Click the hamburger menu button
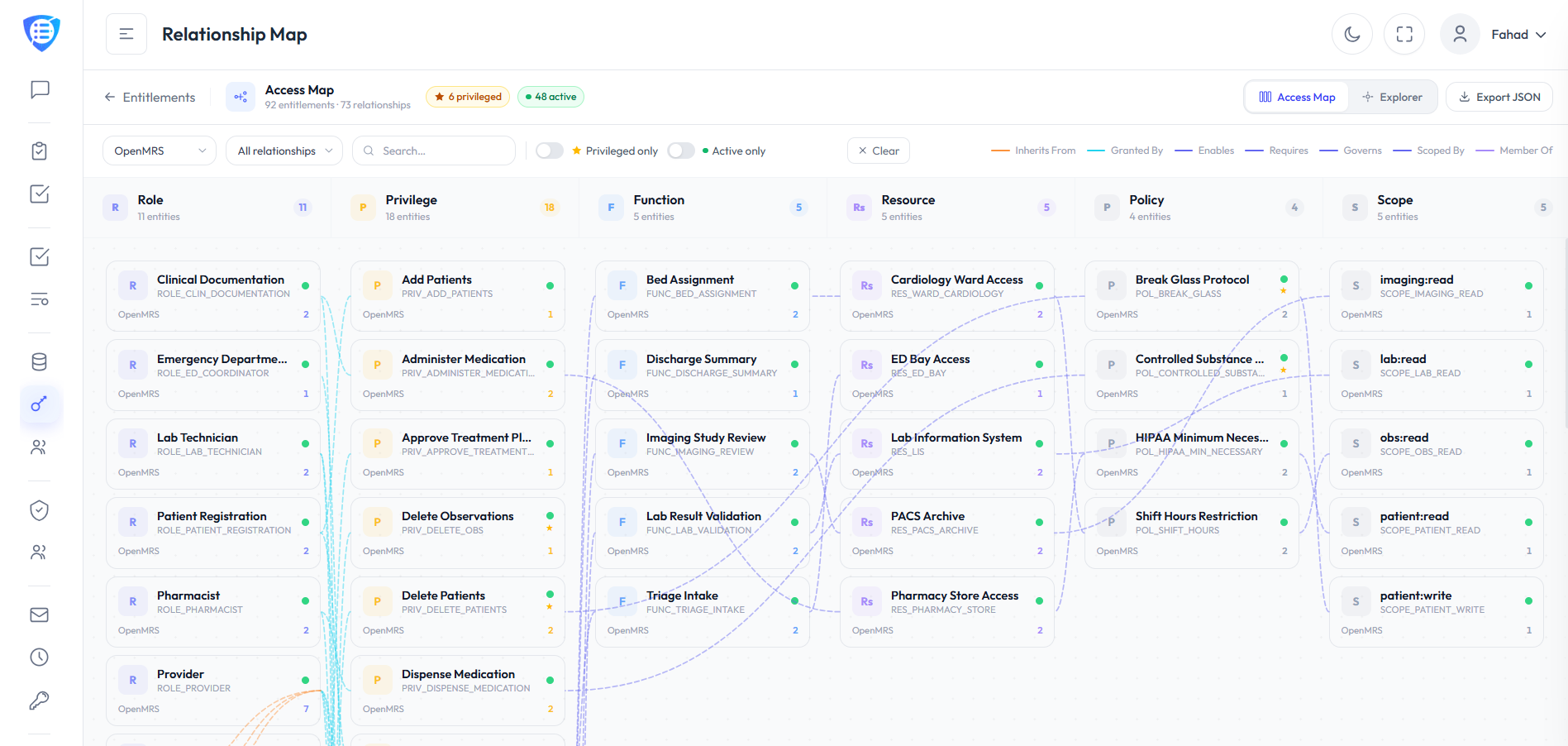Image resolution: width=1568 pixels, height=746 pixels. pyautogui.click(x=126, y=34)
